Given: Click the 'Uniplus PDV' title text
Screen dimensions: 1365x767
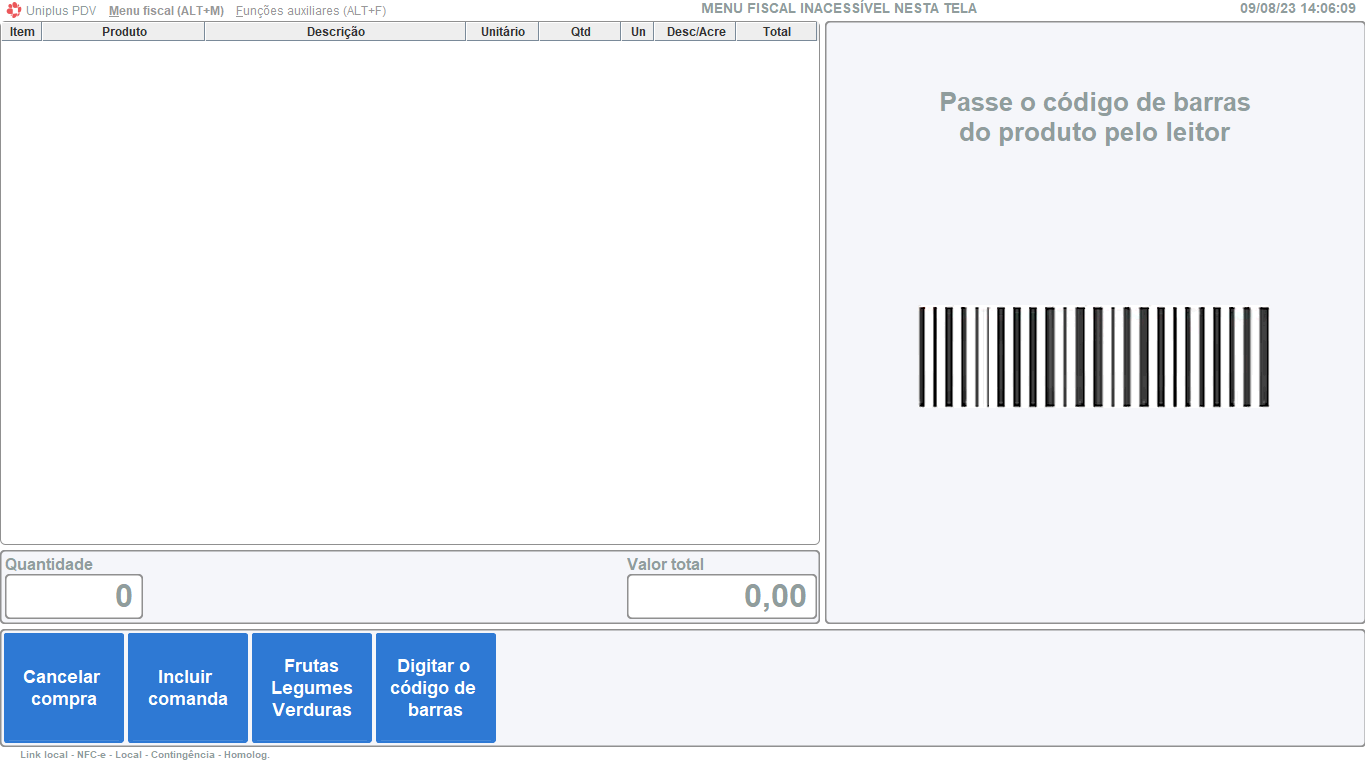Looking at the screenshot, I should point(61,11).
